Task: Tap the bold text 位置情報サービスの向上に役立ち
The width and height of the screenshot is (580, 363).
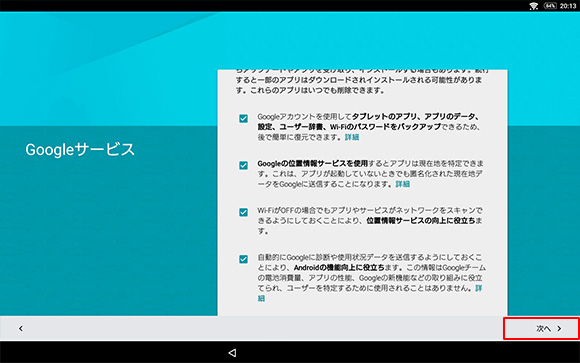Action: 421,221
